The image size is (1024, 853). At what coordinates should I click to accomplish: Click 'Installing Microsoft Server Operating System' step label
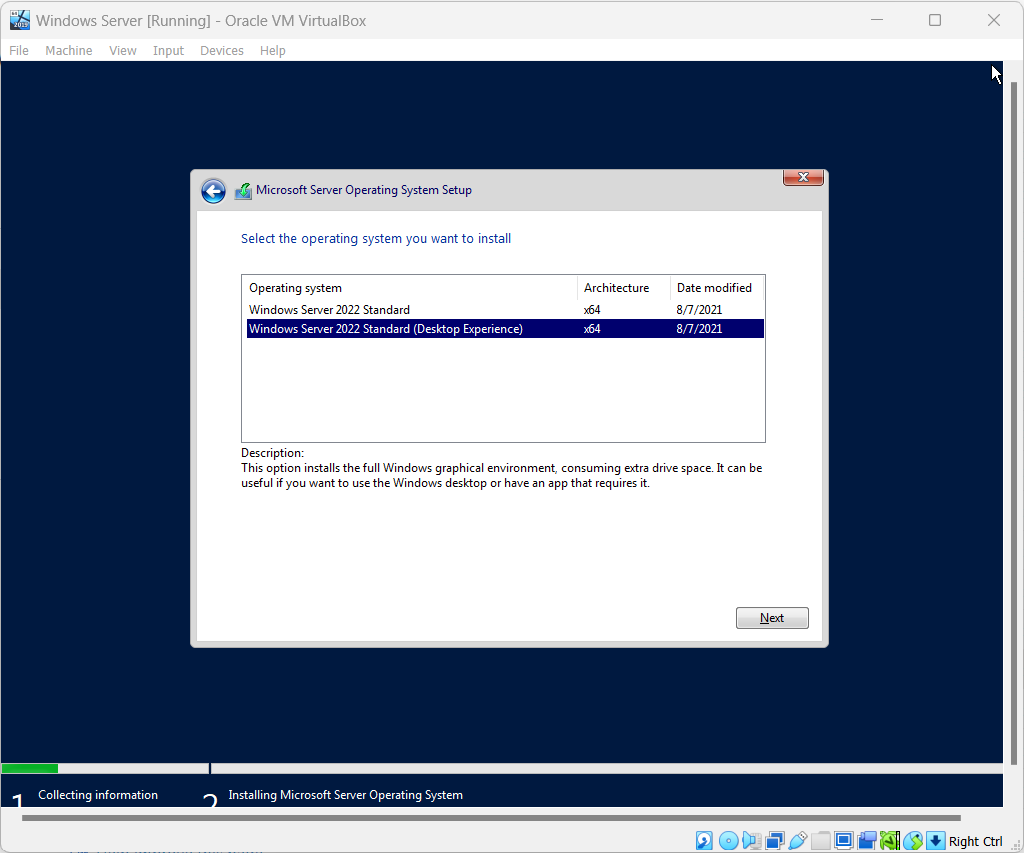point(345,795)
